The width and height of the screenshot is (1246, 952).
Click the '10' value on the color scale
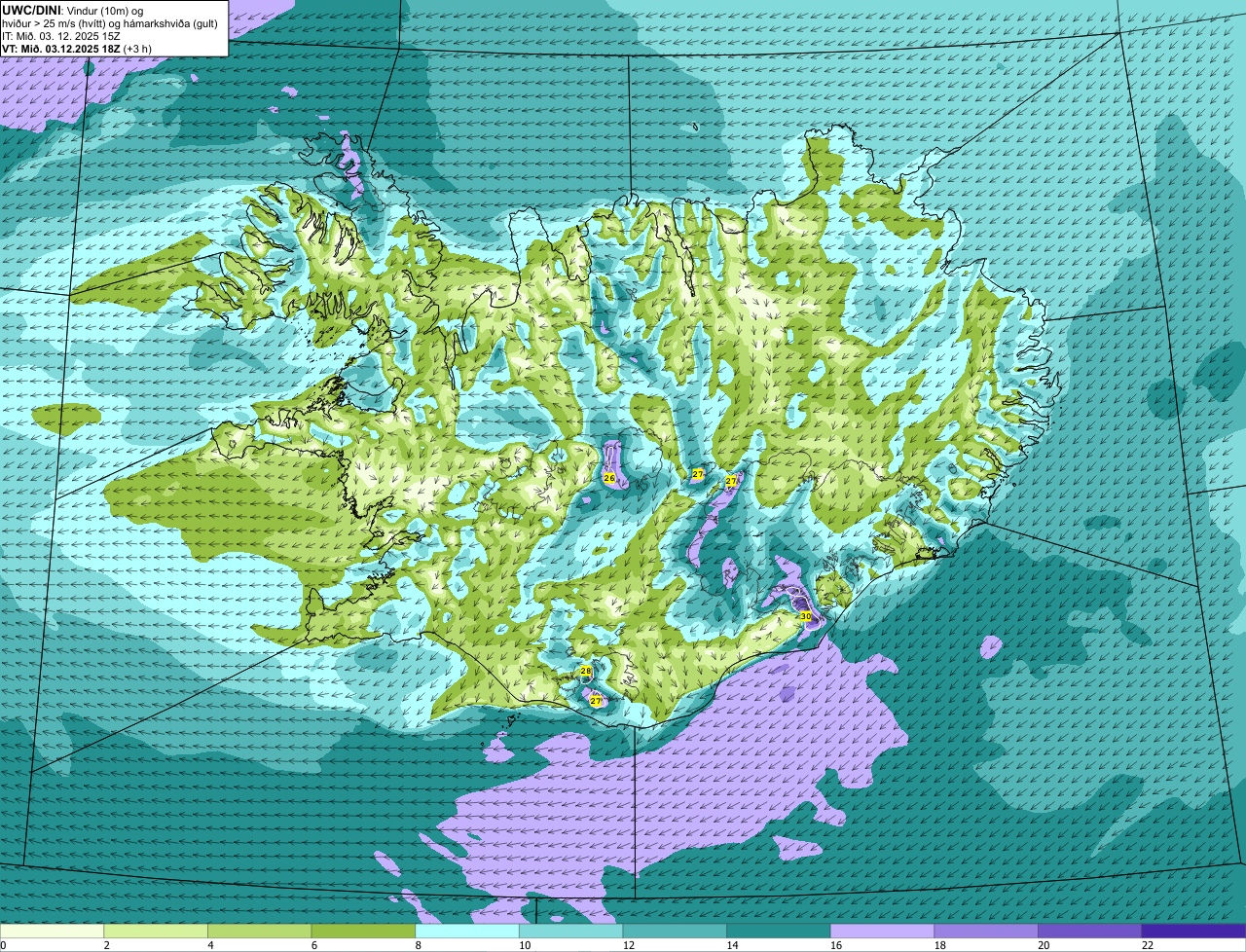525,945
